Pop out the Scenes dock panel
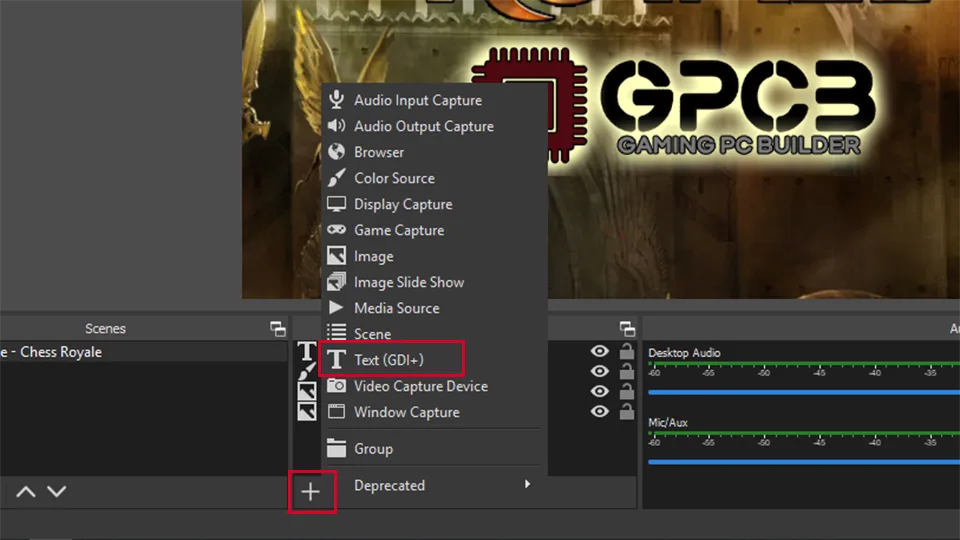Viewport: 960px width, 540px height. tap(278, 329)
